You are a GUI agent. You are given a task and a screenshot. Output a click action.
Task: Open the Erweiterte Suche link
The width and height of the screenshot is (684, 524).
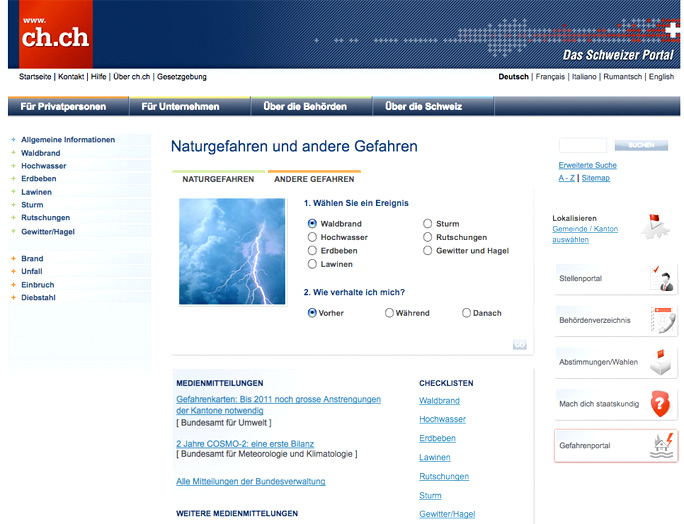tap(587, 165)
